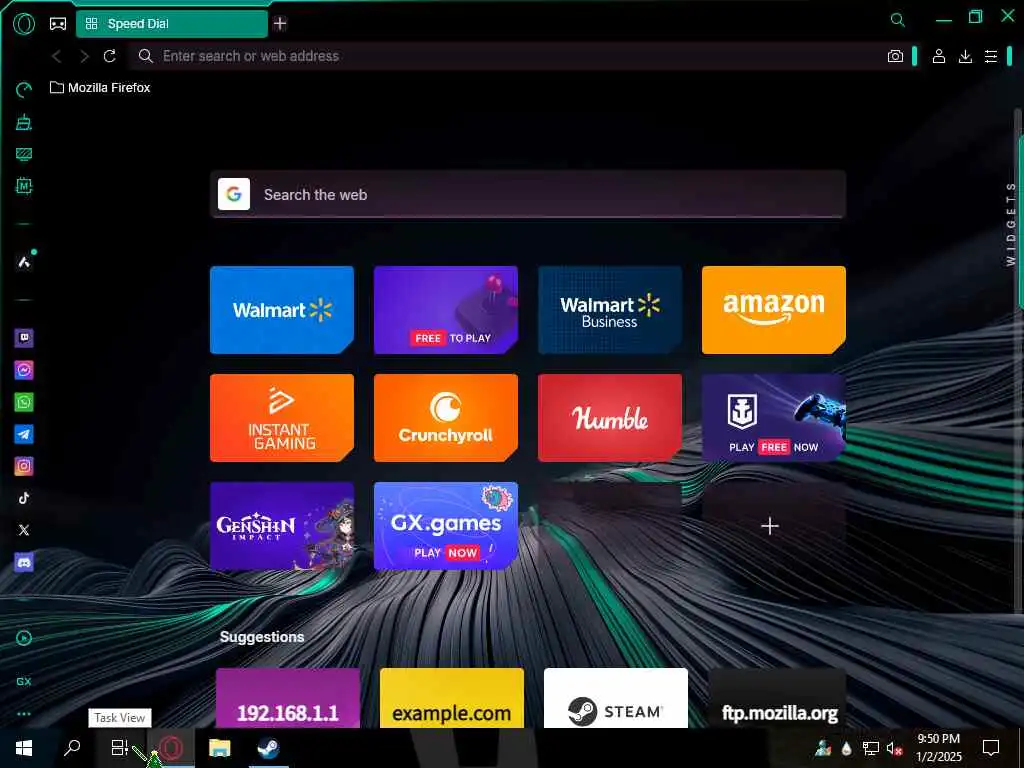Screen dimensions: 1024x768
Task: Open the Genshin Impact tile
Action: coord(282,526)
